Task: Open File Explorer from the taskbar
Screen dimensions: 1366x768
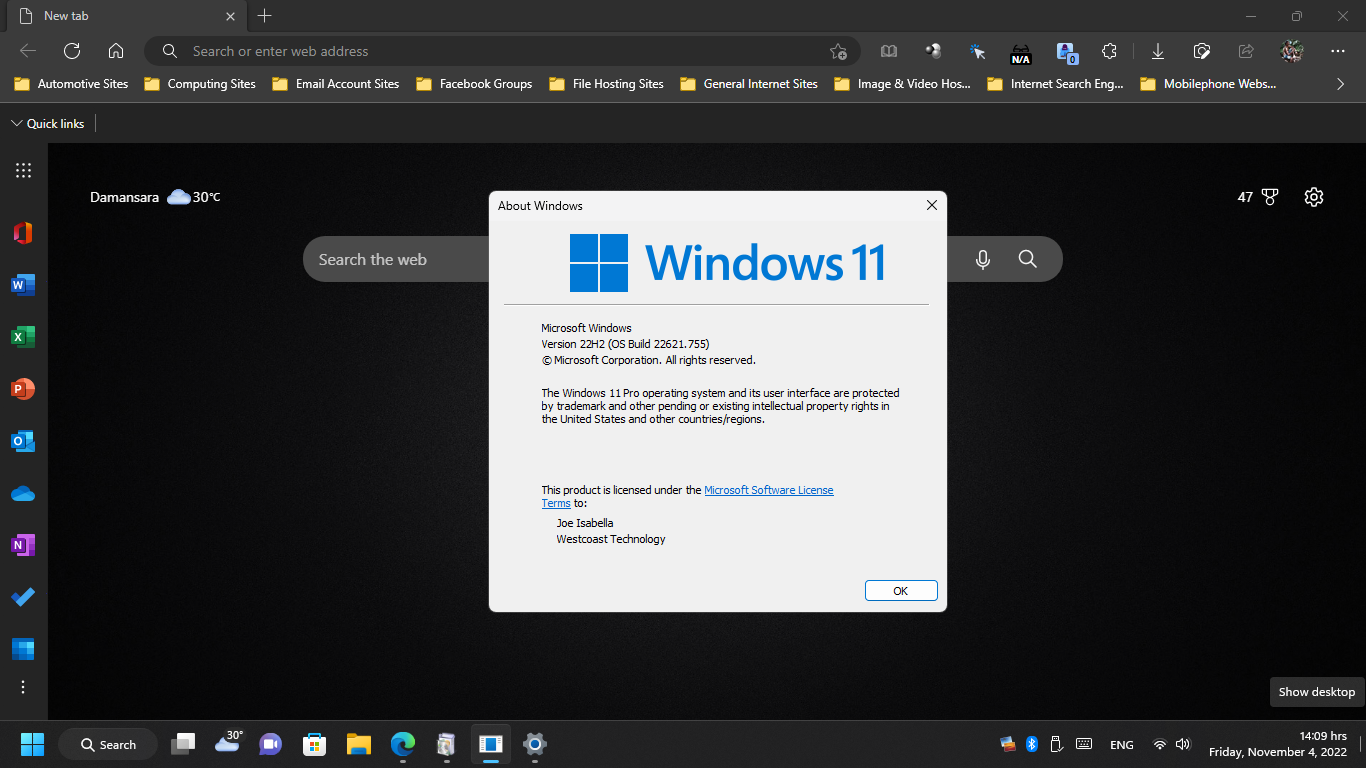Action: 359,744
